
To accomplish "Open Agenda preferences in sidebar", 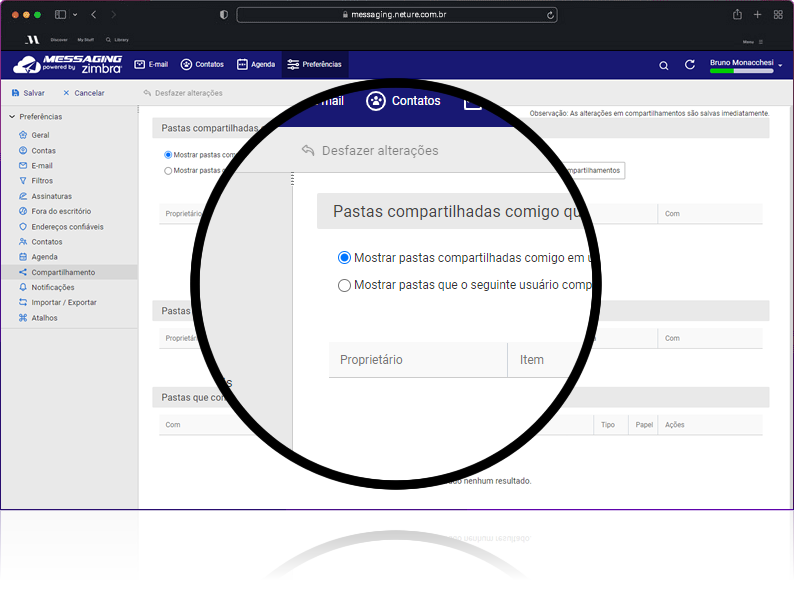I will [x=45, y=257].
